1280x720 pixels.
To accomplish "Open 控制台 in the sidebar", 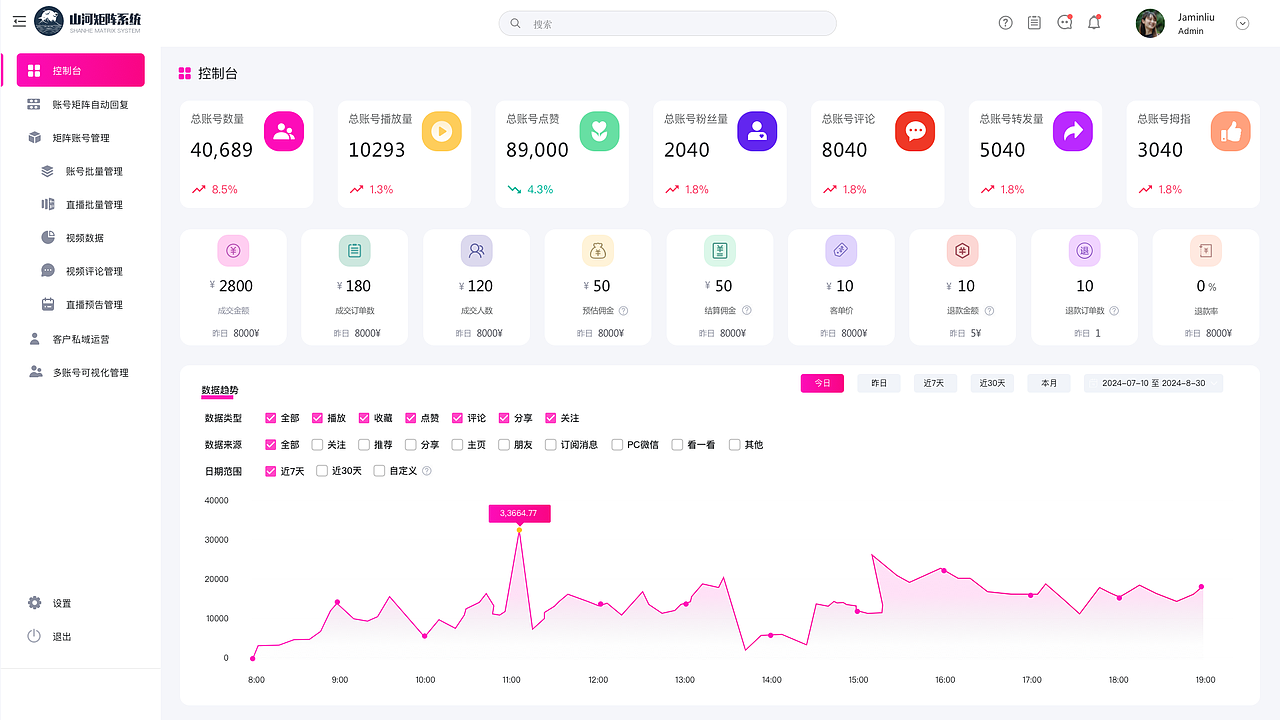I will coord(80,70).
